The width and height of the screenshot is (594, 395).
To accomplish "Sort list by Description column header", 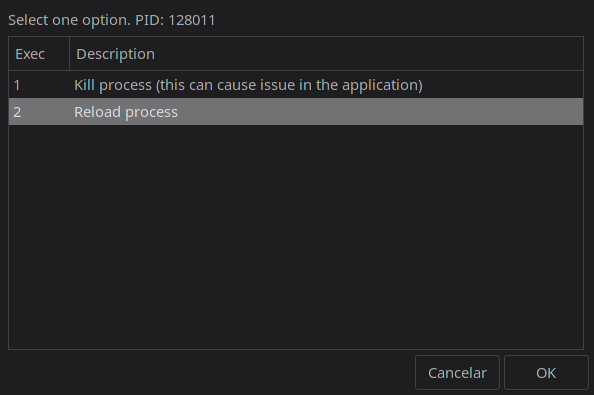I will (x=326, y=54).
